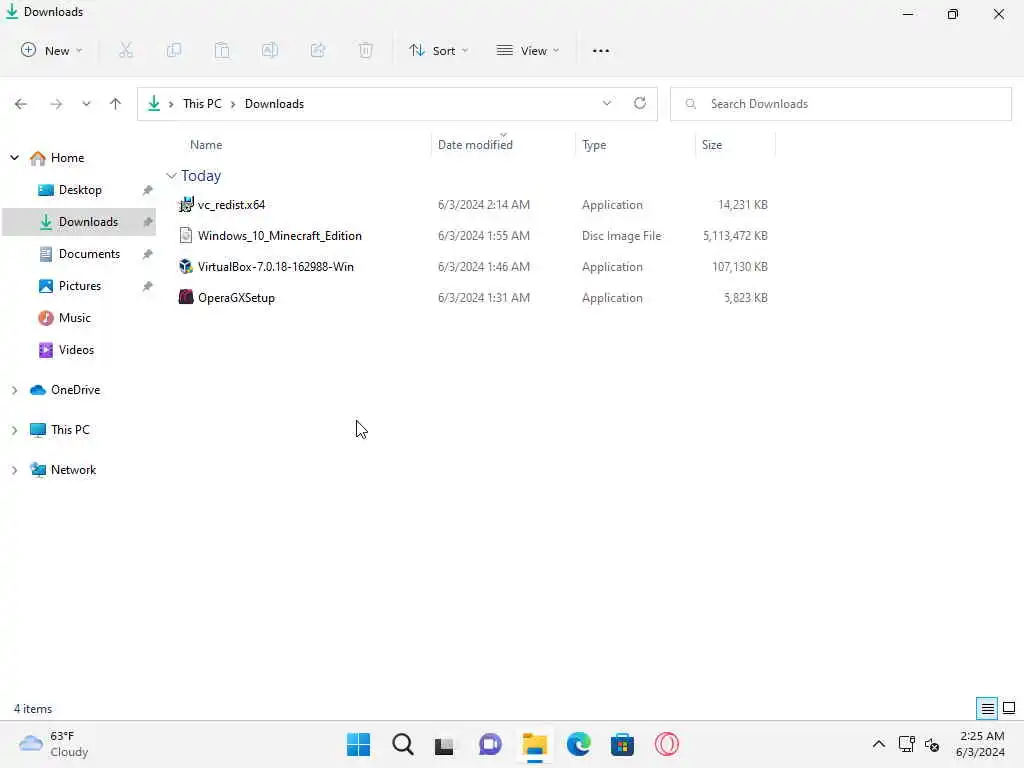Click the muted volume tray icon

[932, 744]
